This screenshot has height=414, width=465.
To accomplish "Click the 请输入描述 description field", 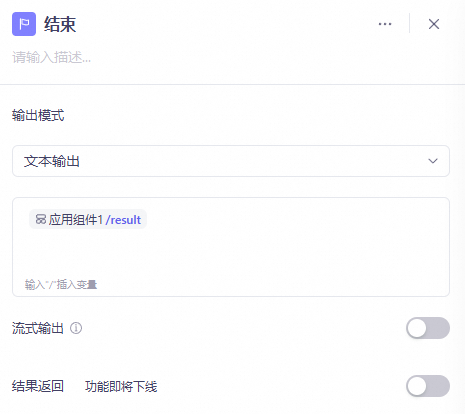I will click(x=51, y=57).
